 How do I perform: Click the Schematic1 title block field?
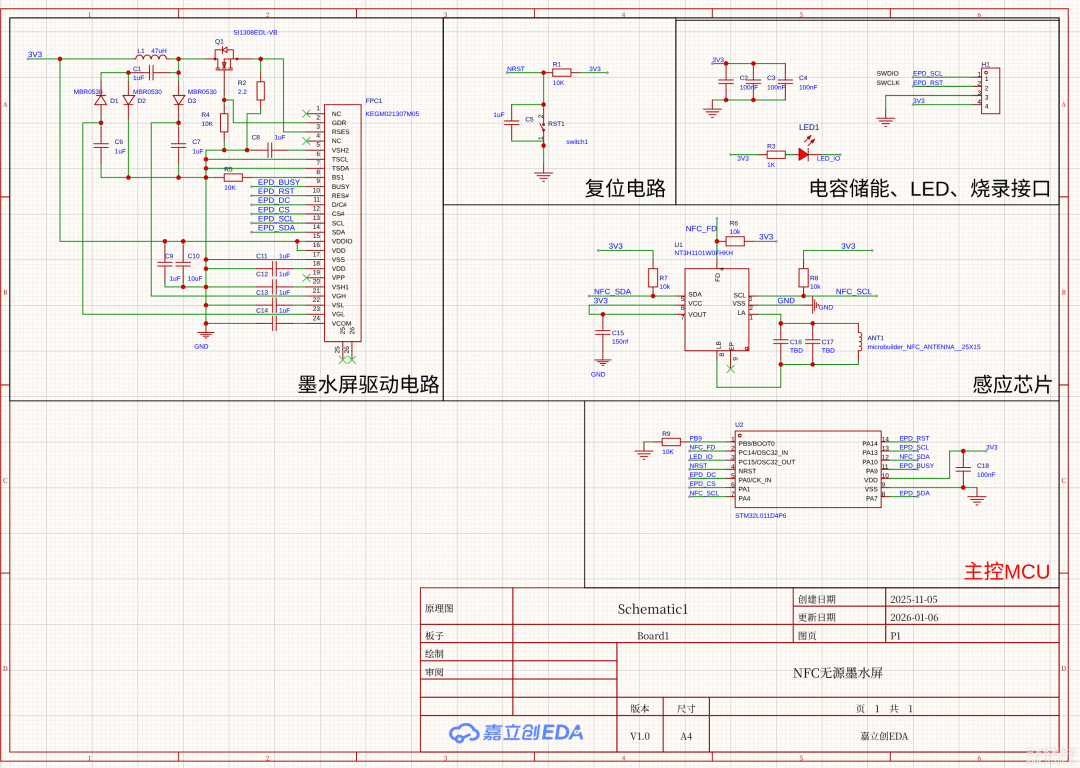[652, 608]
